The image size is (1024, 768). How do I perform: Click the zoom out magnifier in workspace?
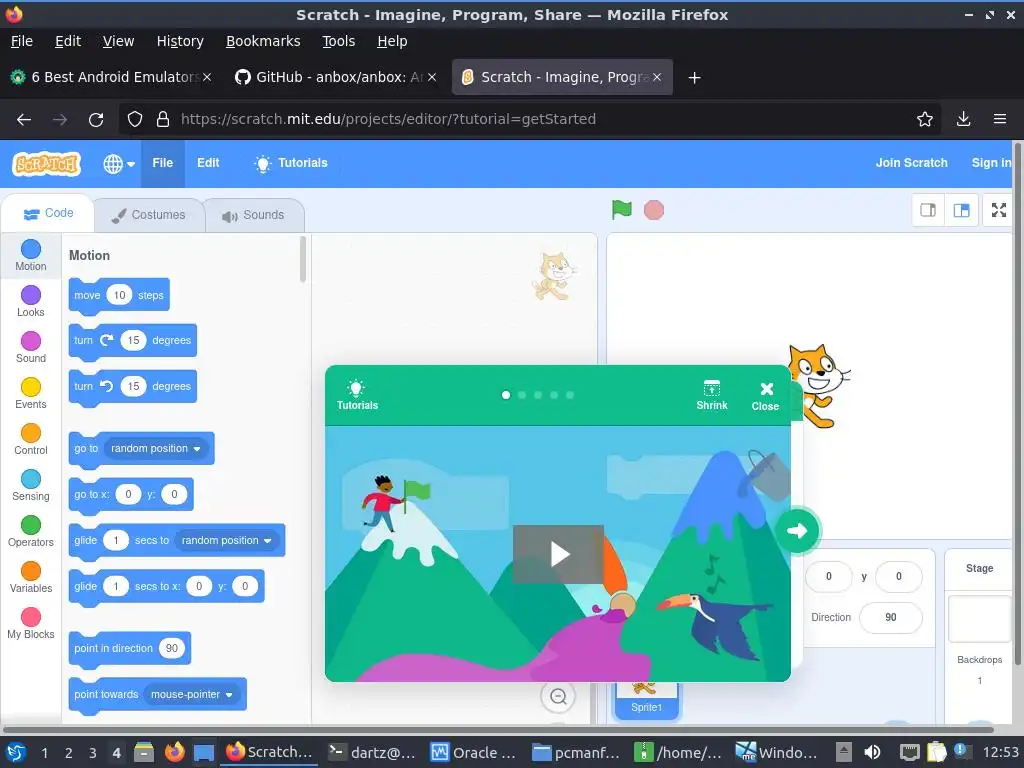point(558,696)
